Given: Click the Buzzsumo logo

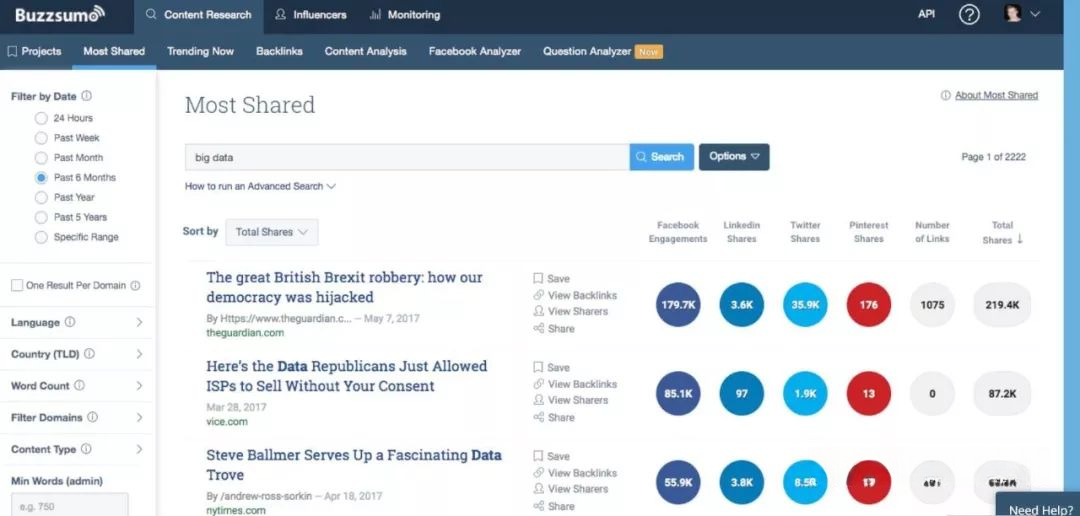Looking at the screenshot, I should pyautogui.click(x=60, y=14).
